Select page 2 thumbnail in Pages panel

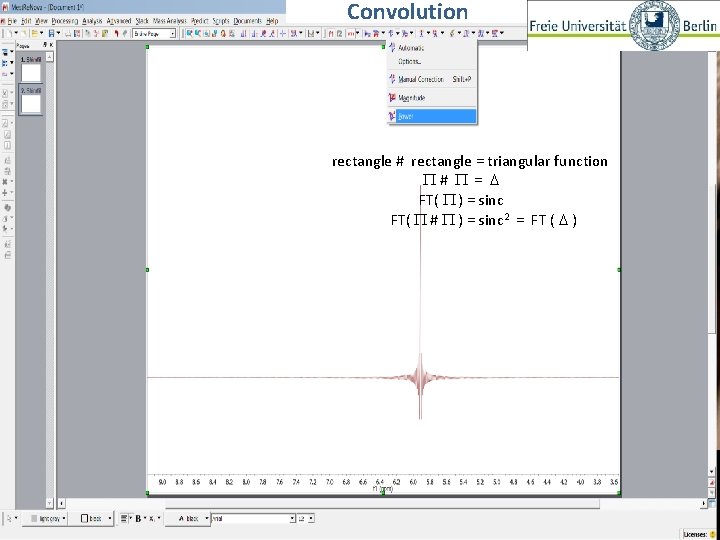[x=31, y=100]
